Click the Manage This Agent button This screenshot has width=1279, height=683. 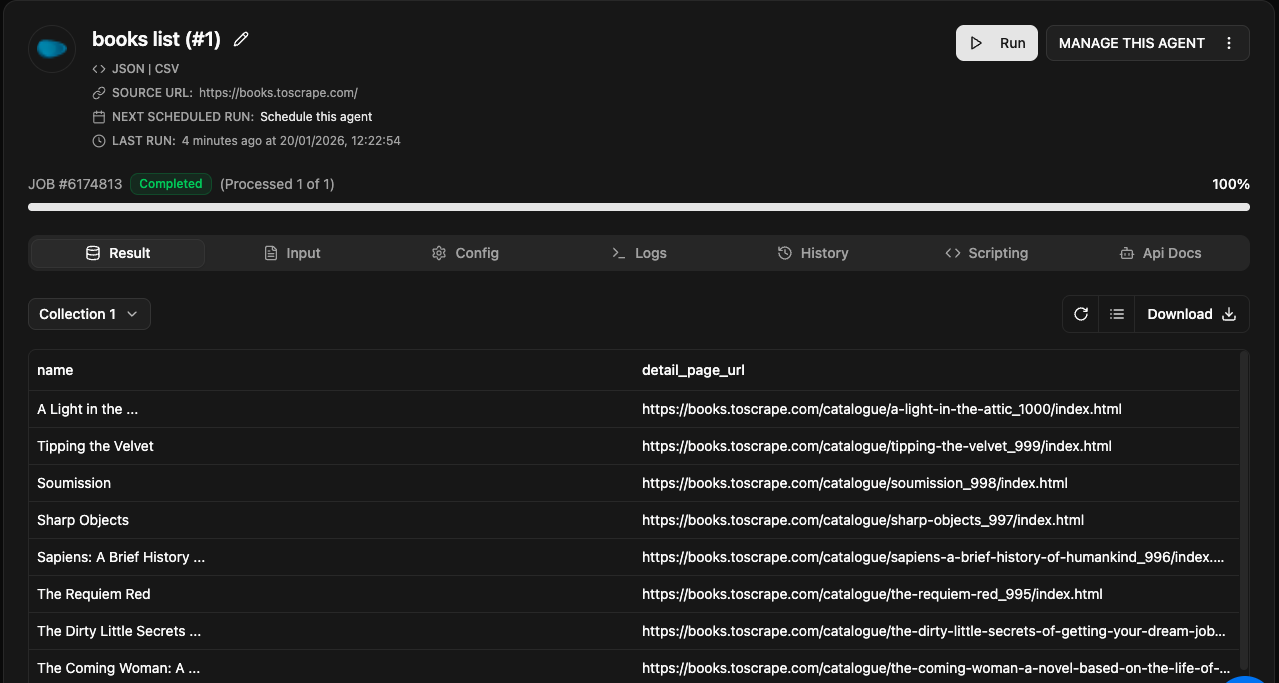pos(1131,43)
